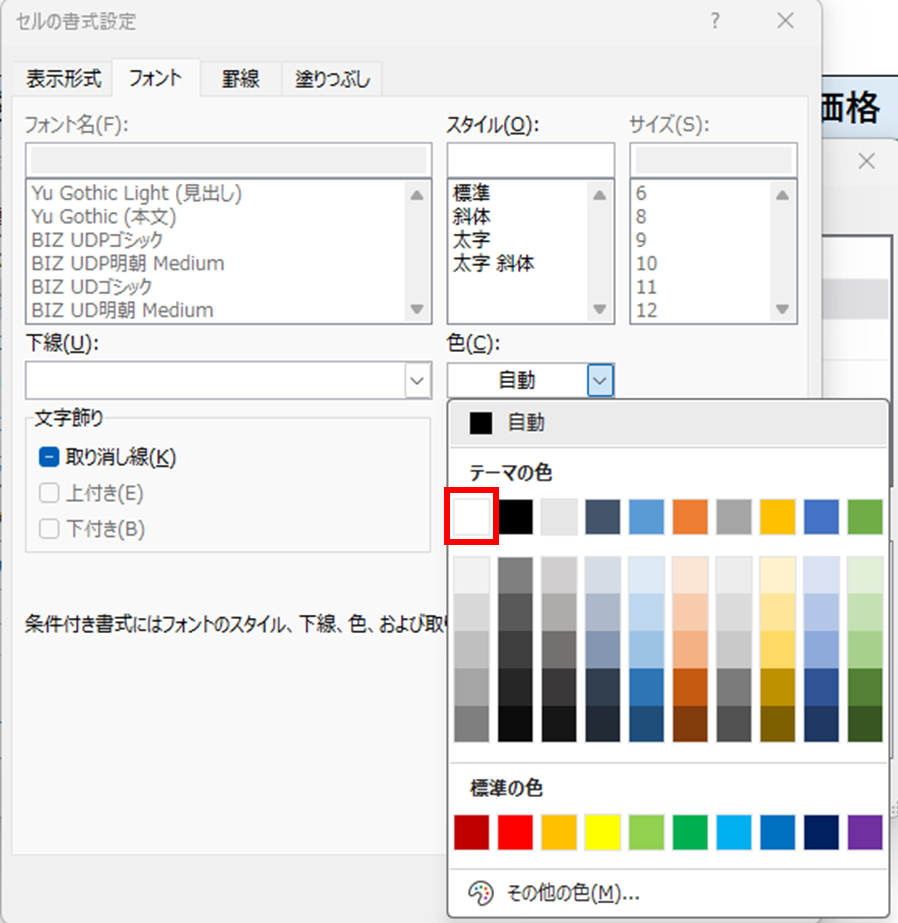Close the background window with X
Screen dimensions: 898x923
866,161
